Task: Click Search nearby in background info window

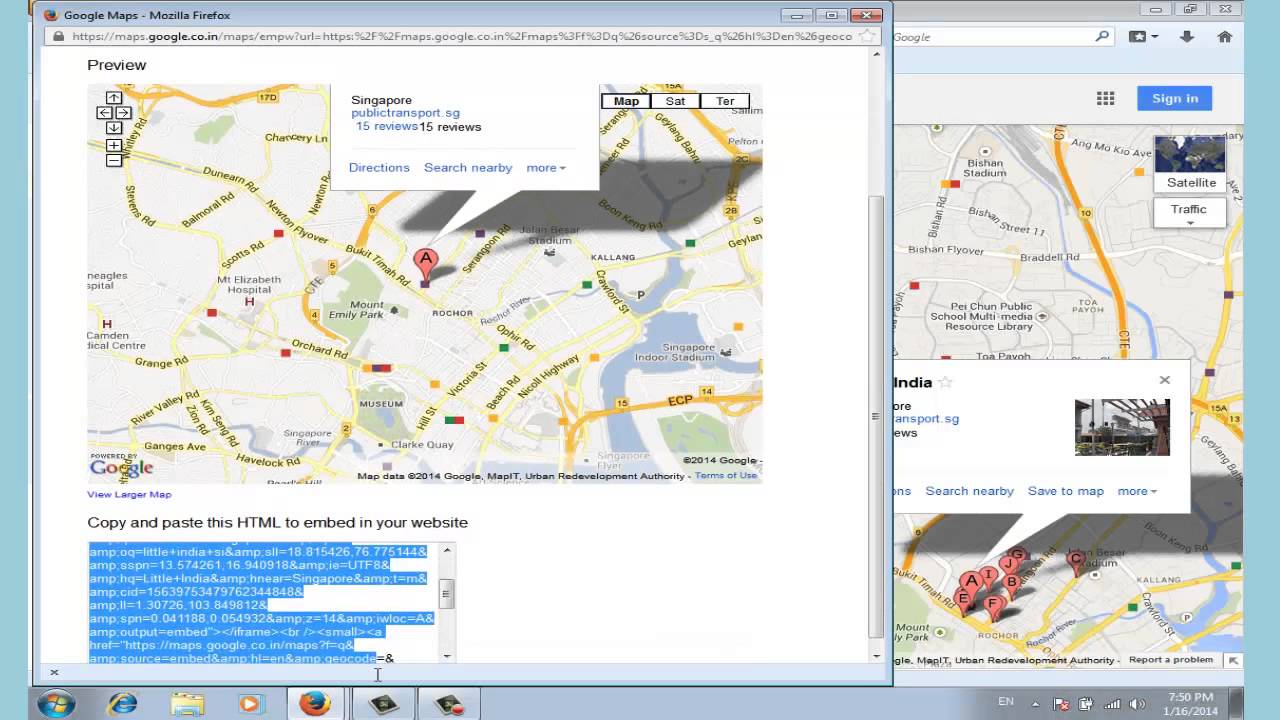Action: (x=969, y=491)
